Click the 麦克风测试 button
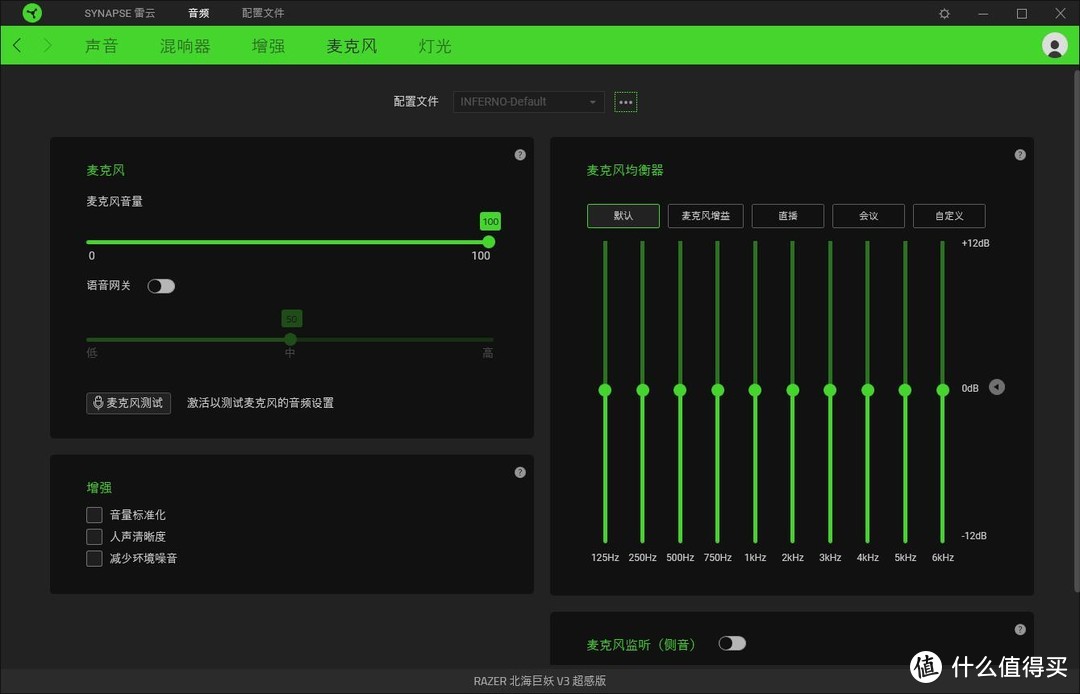The image size is (1080, 694). click(128, 403)
